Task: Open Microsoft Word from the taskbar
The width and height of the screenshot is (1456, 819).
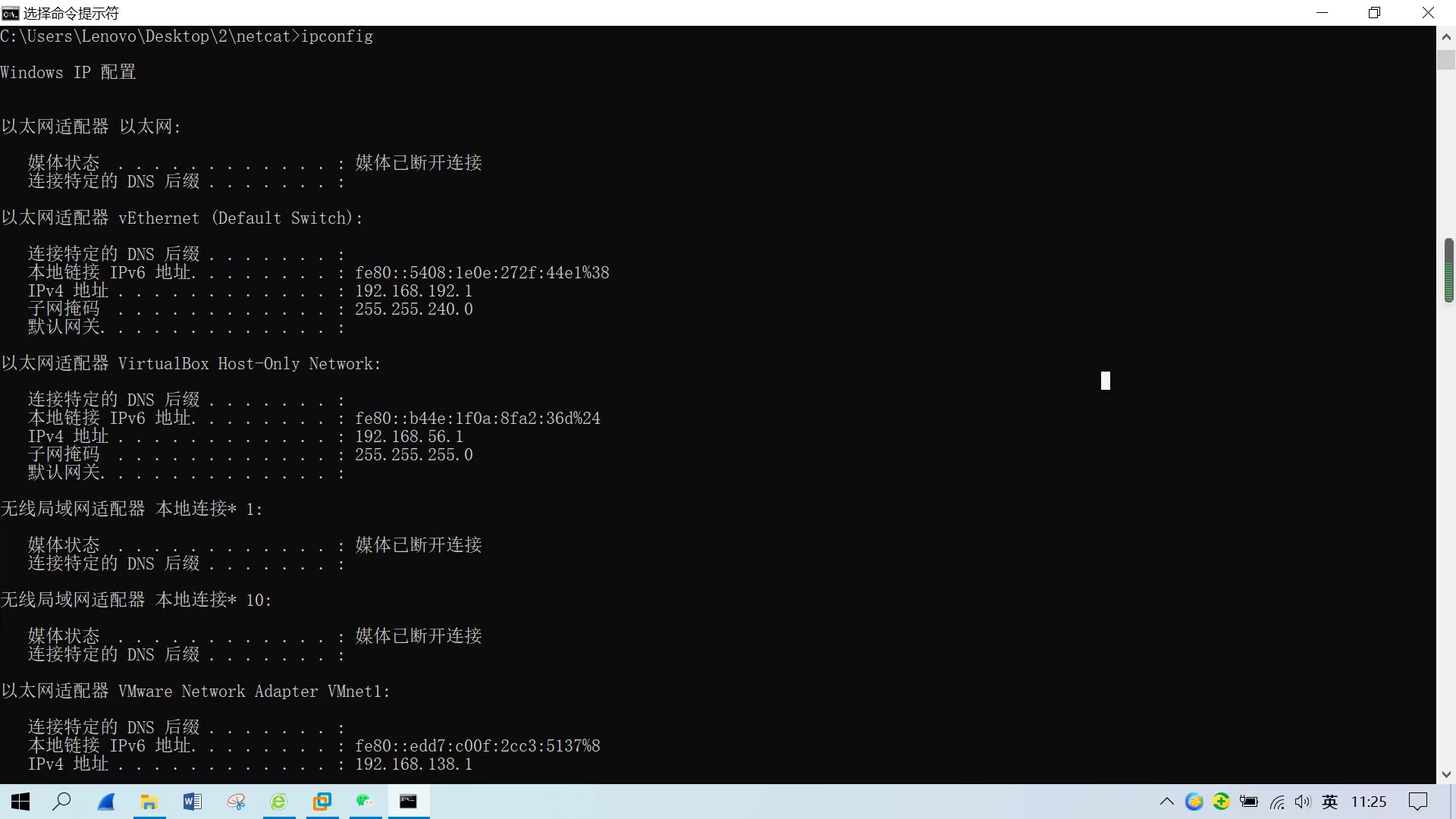Action: (193, 802)
